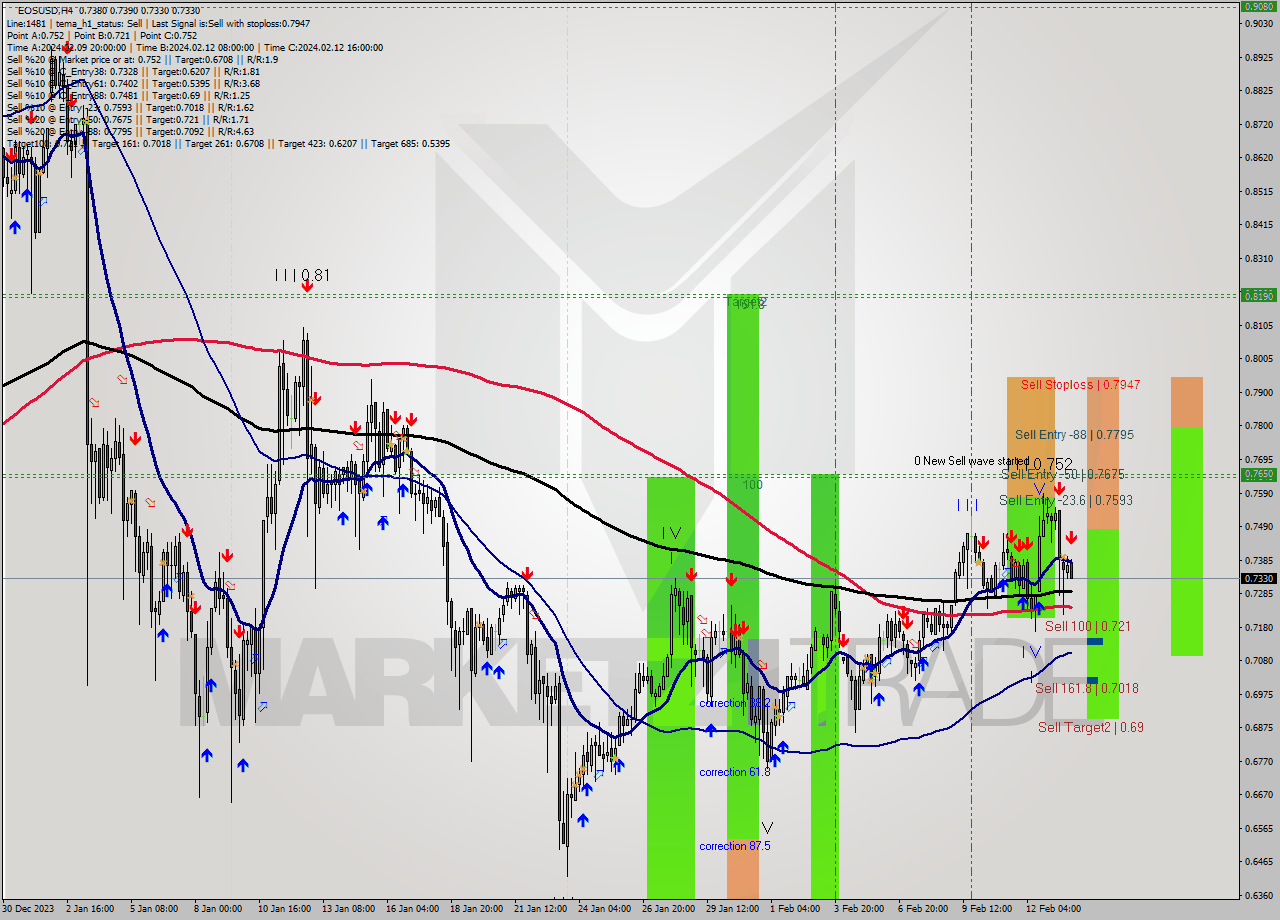Click the green 0.7650 price tag on axis
1280x920 pixels.
[x=1258, y=474]
